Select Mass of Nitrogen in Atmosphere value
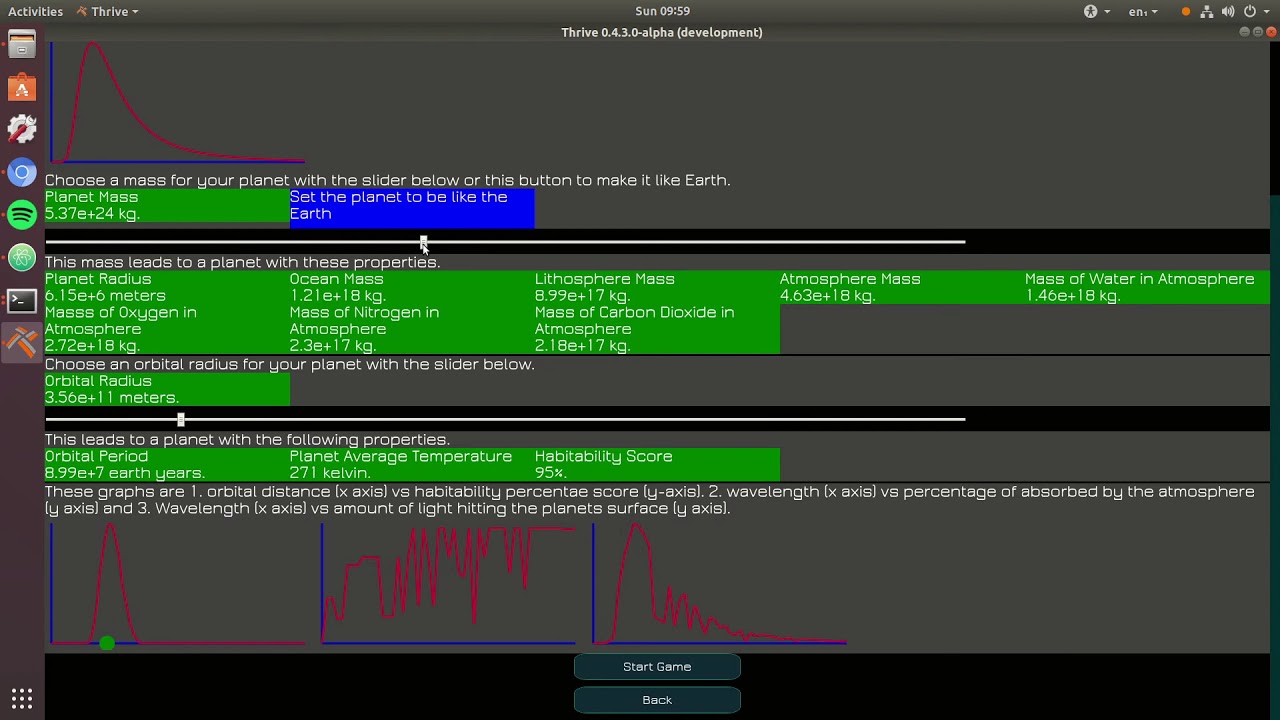Screen dimensions: 1280x720 click(x=412, y=329)
